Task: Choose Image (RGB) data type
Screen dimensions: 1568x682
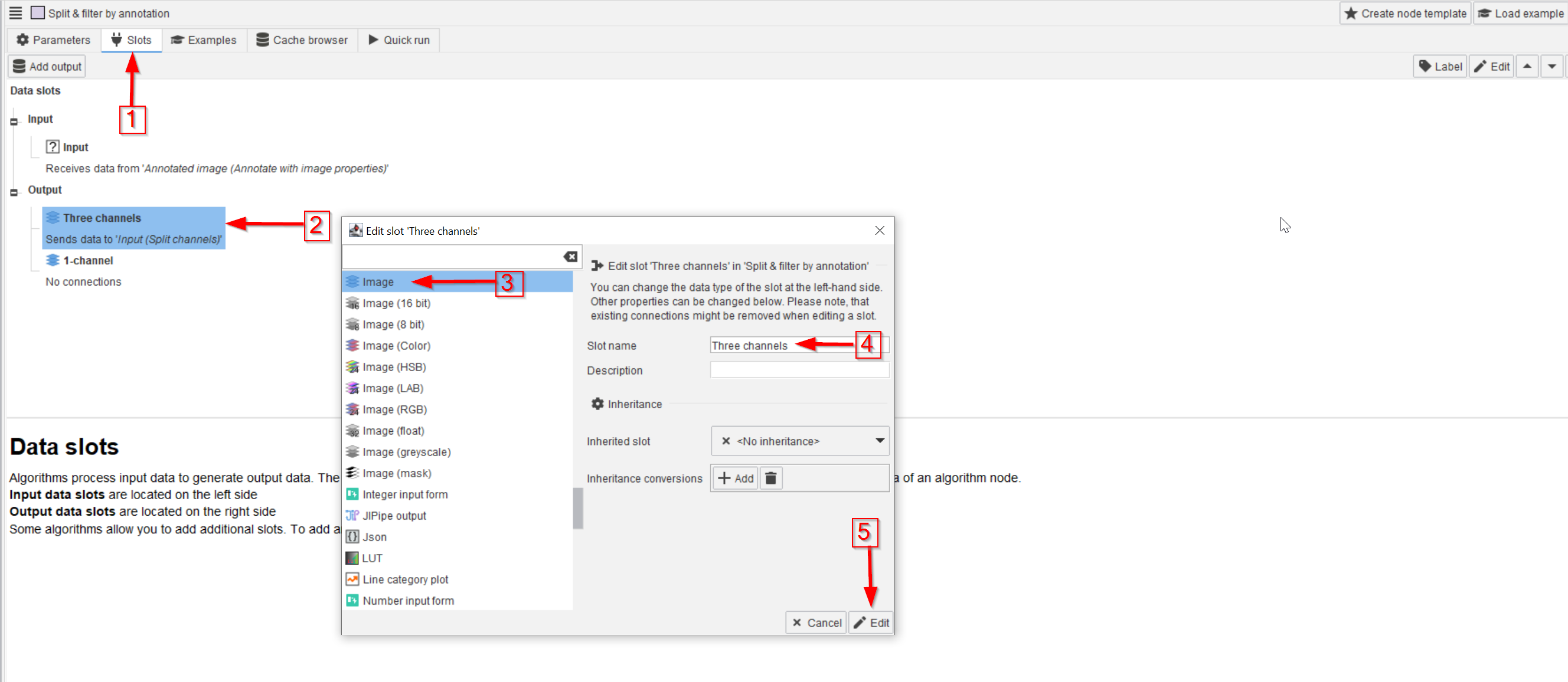Action: pos(394,409)
